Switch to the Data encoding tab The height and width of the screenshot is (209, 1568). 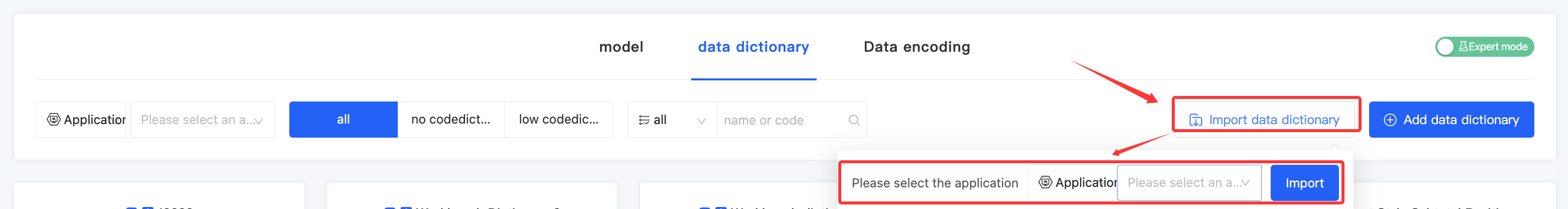pos(916,47)
